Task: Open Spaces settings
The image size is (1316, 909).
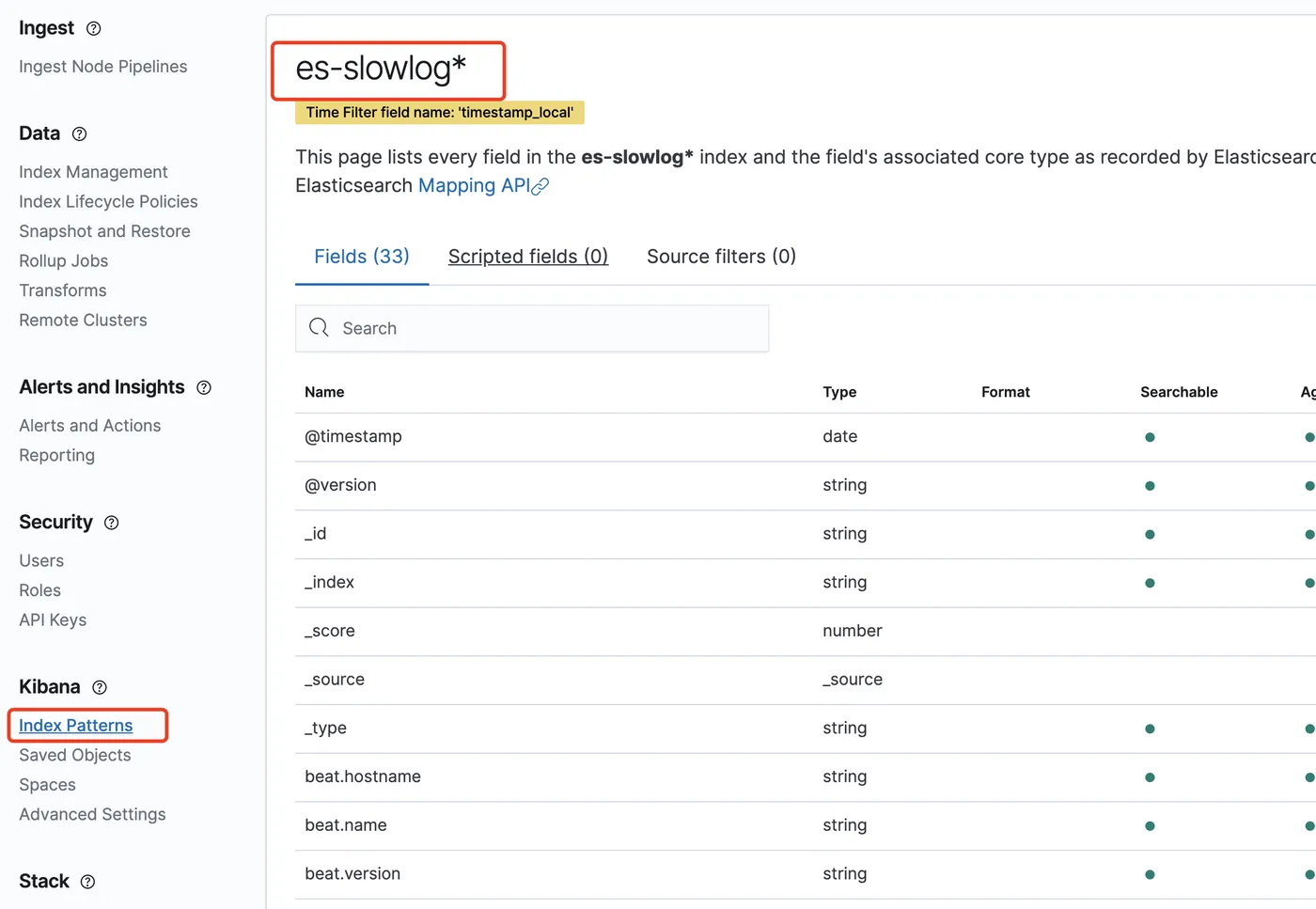Action: (47, 785)
